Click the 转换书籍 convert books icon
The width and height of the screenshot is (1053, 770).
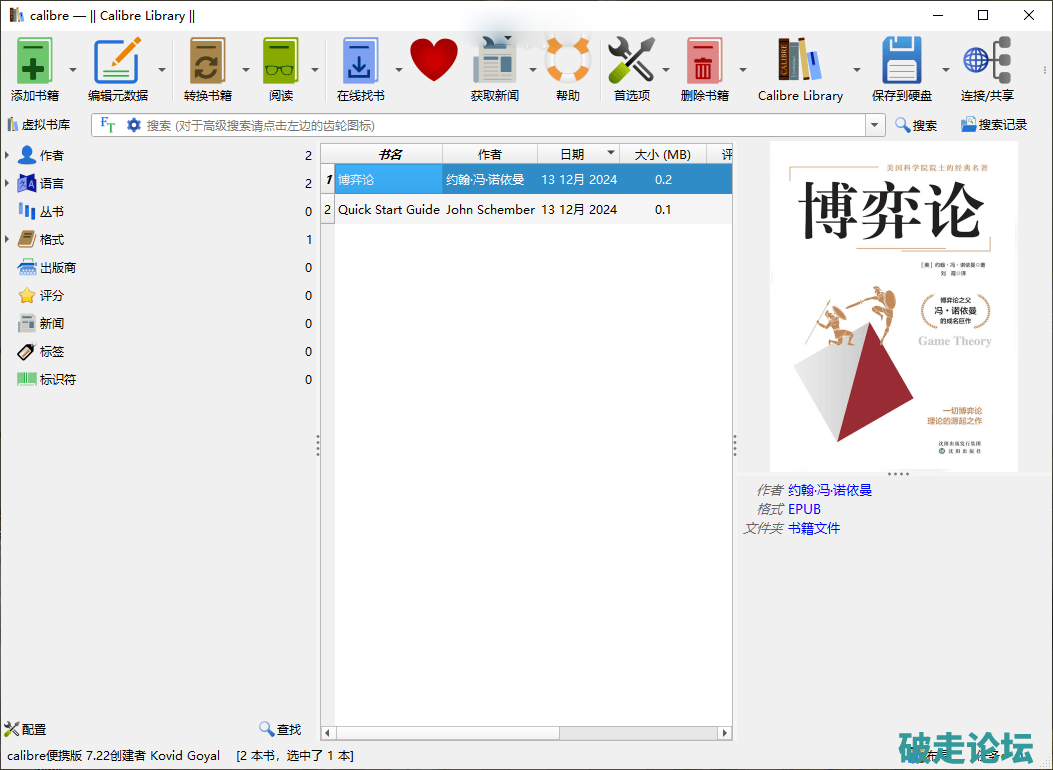(207, 62)
